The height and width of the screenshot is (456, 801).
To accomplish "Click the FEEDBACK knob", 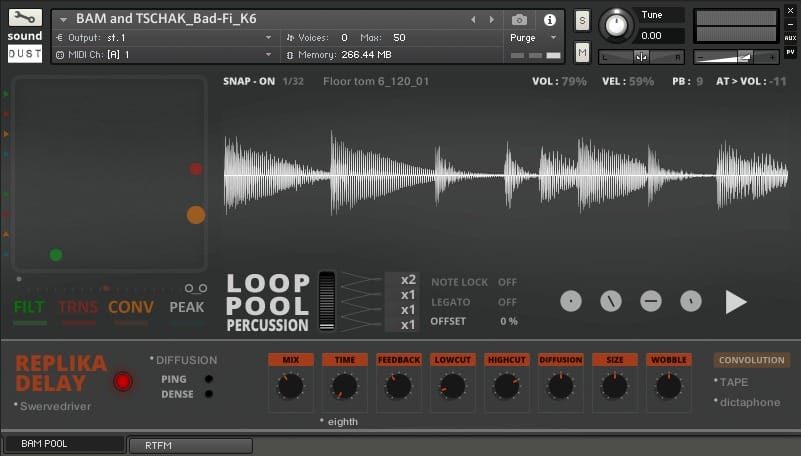I will 398,386.
